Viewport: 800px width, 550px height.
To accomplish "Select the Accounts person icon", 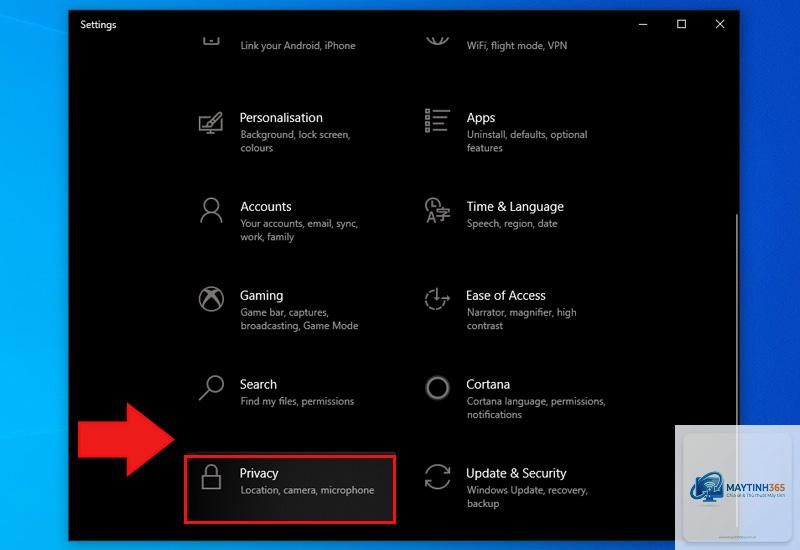I will pos(211,211).
